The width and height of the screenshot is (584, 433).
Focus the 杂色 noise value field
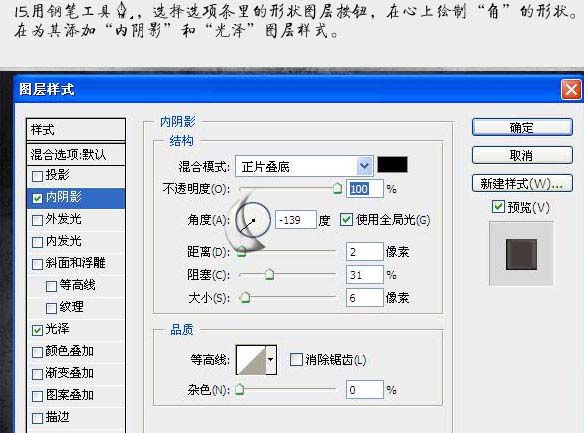[x=365, y=390]
